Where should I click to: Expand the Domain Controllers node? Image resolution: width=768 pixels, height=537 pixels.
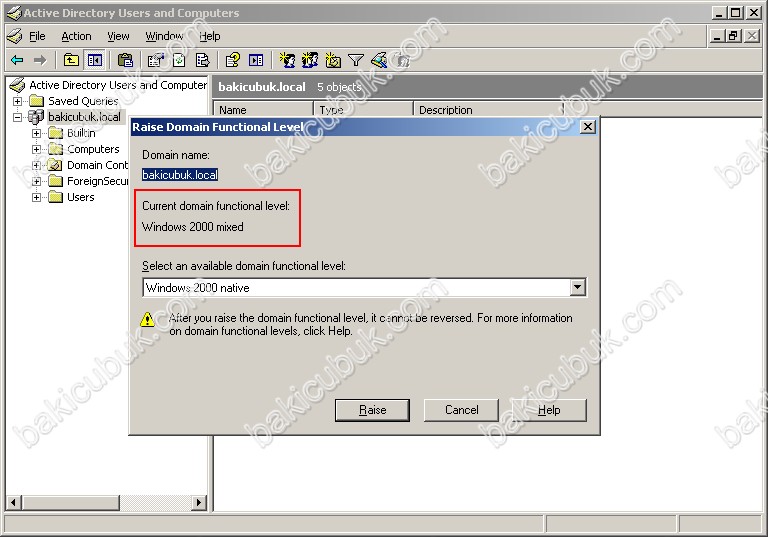point(36,165)
